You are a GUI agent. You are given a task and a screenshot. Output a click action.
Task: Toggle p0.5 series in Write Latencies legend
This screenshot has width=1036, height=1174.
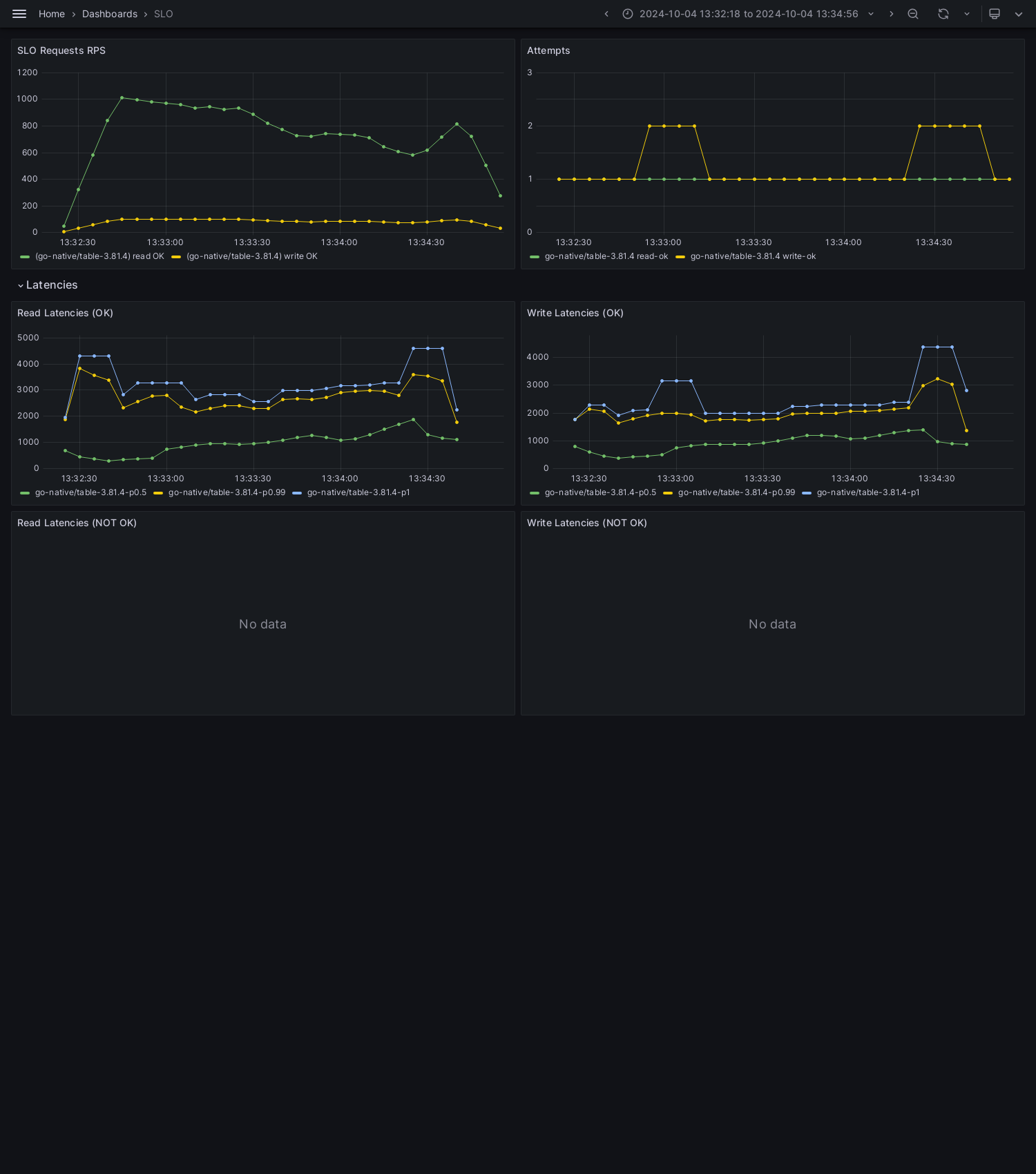point(600,492)
